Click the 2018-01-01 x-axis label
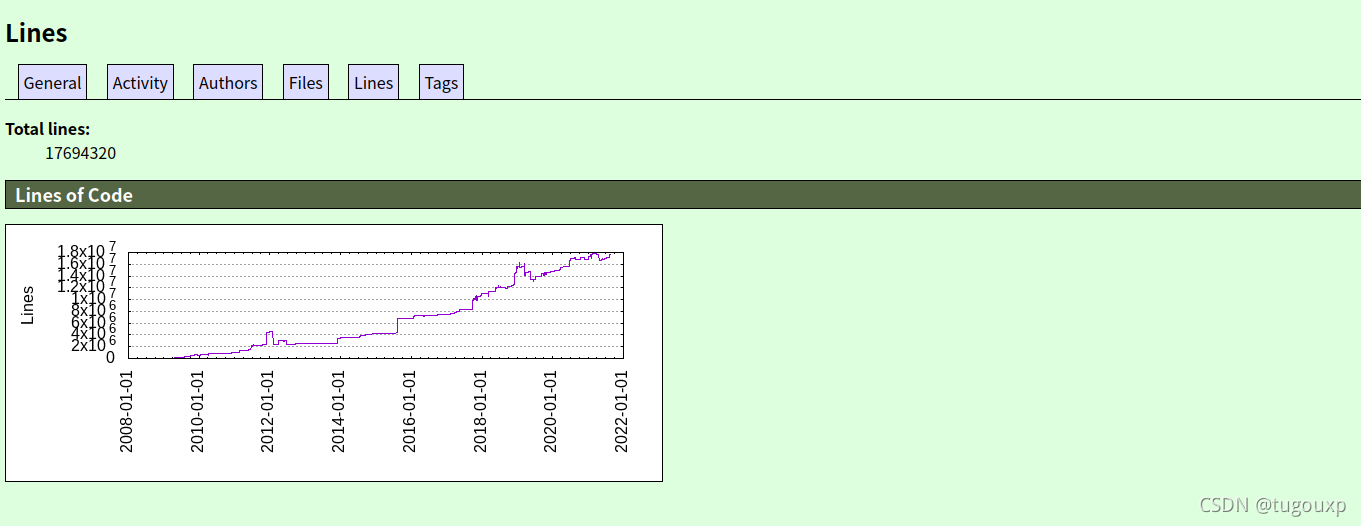 [x=480, y=410]
